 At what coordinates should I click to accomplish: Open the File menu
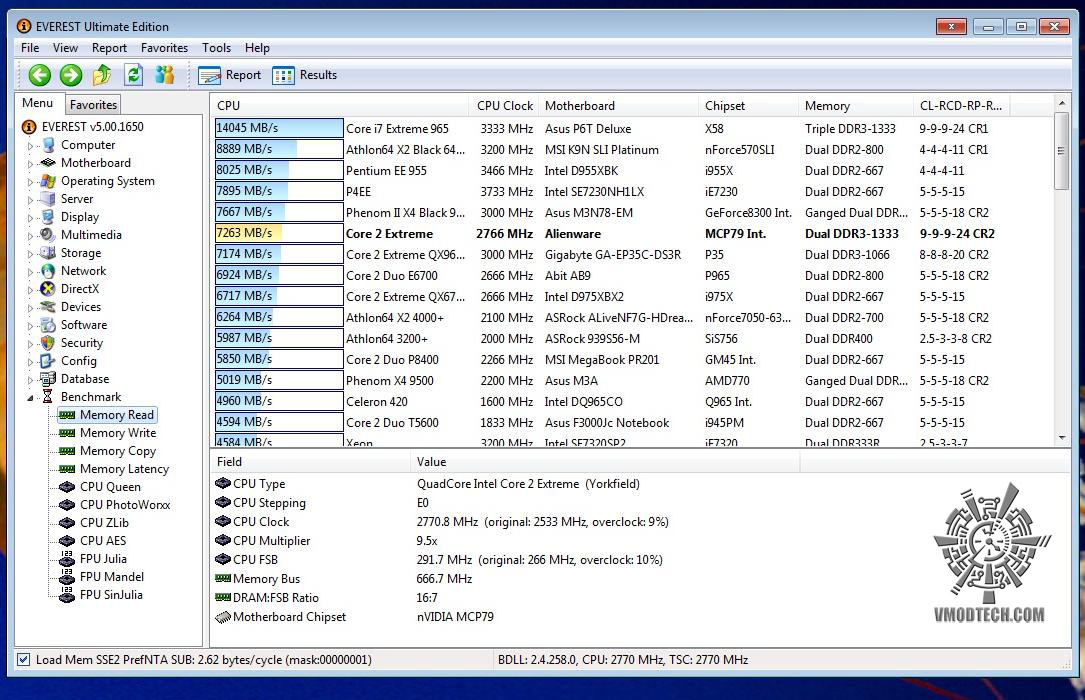(30, 48)
